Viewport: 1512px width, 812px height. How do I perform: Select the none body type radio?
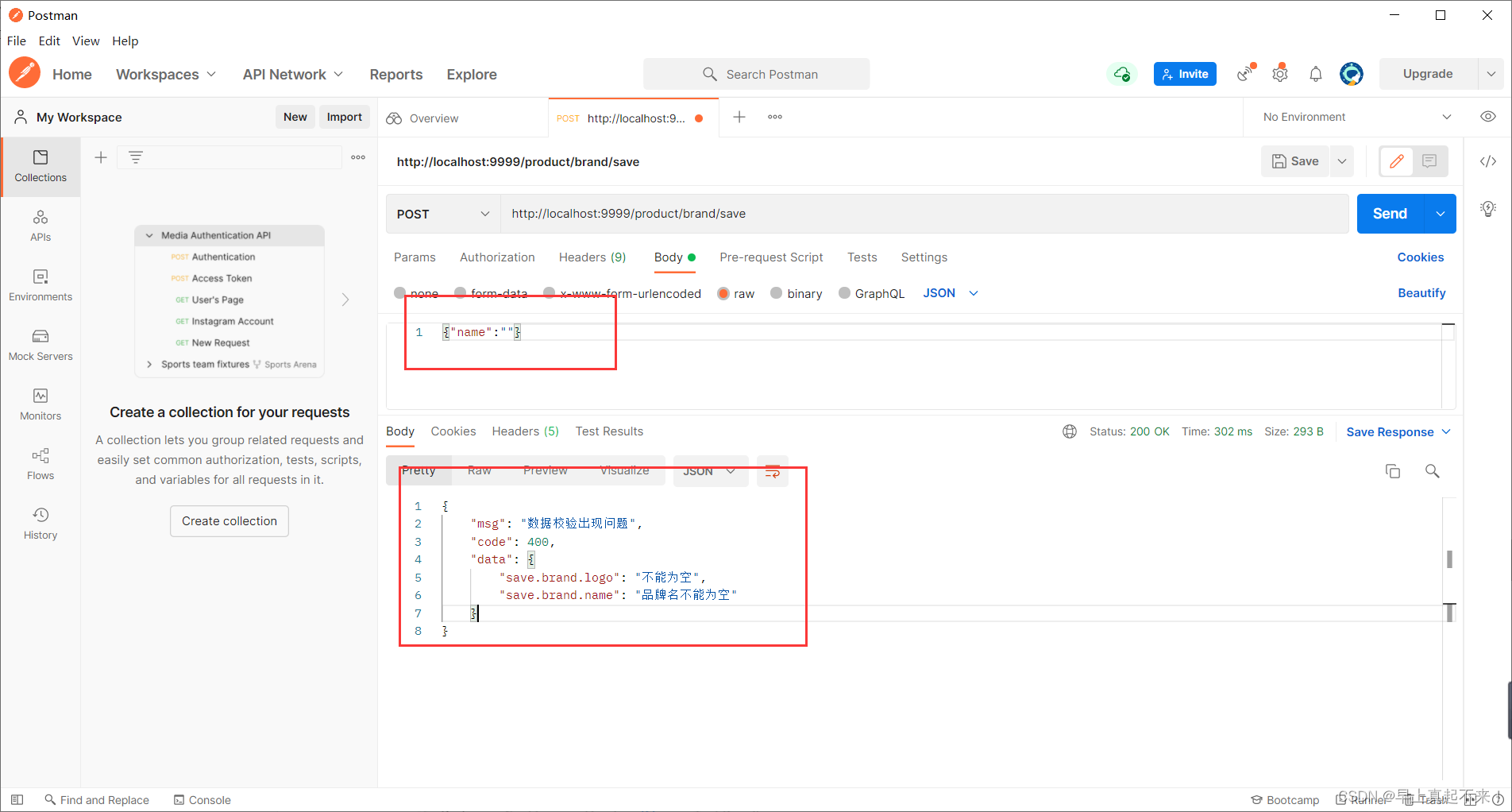400,293
